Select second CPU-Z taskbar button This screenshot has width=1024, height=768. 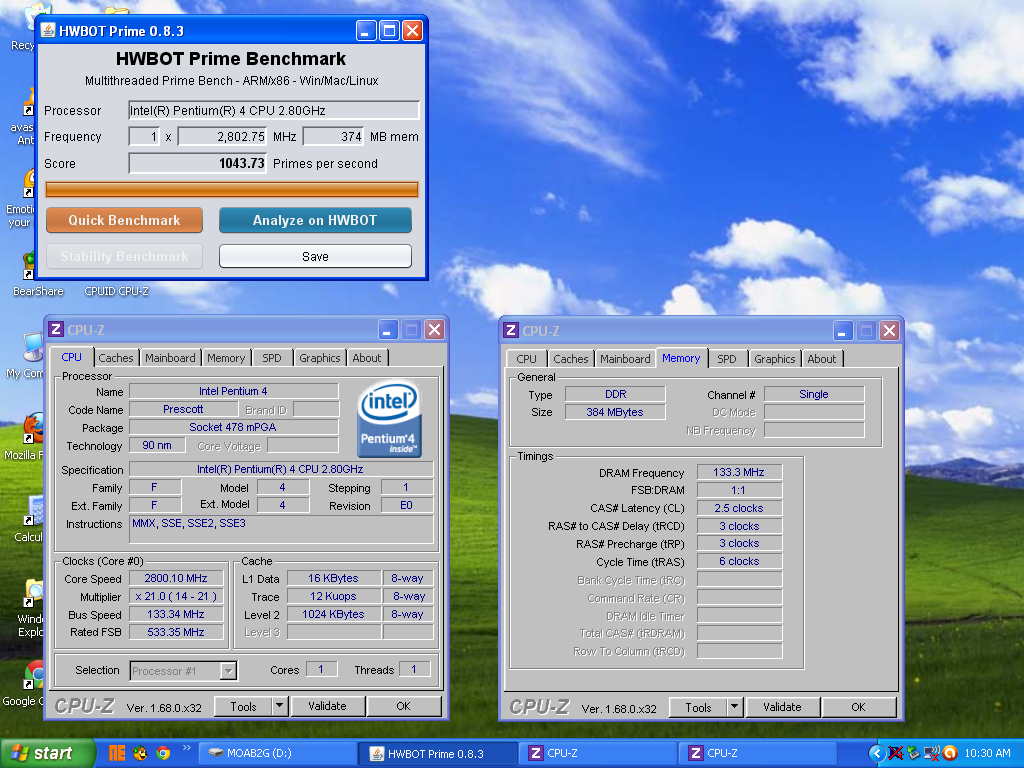(759, 753)
